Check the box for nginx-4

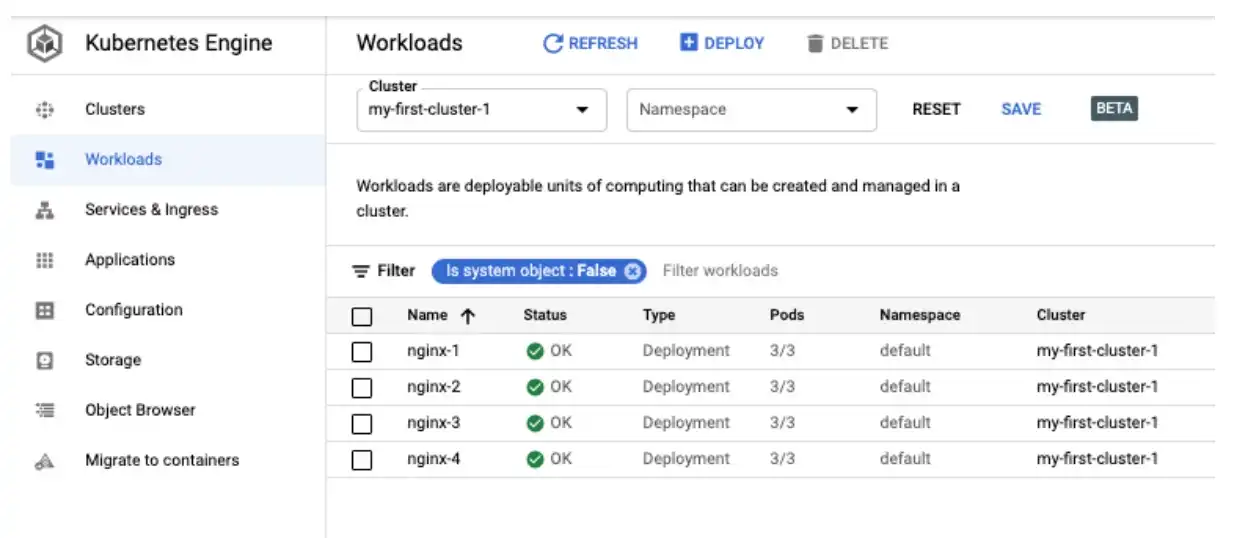pos(362,460)
